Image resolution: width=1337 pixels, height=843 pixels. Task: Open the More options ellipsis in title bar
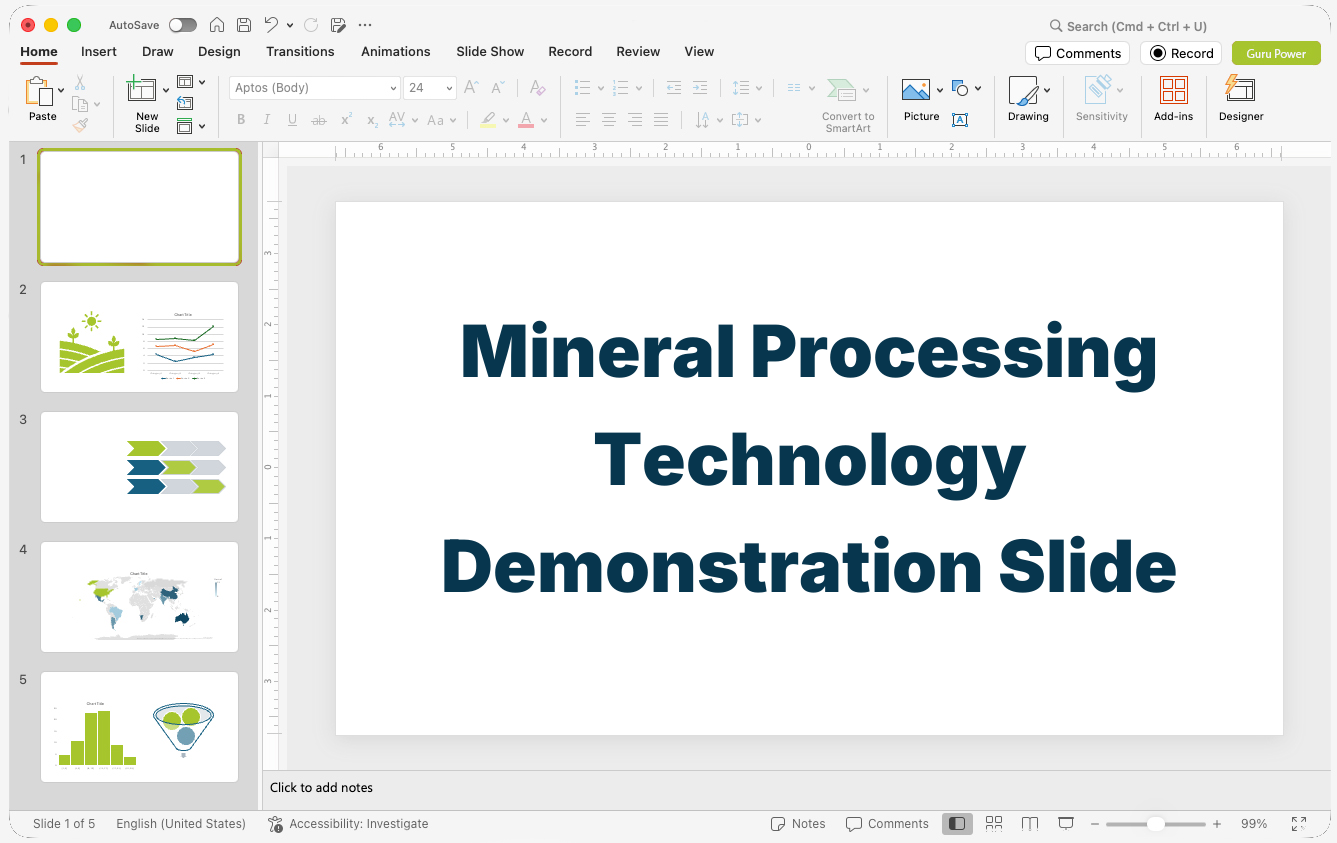tap(365, 25)
